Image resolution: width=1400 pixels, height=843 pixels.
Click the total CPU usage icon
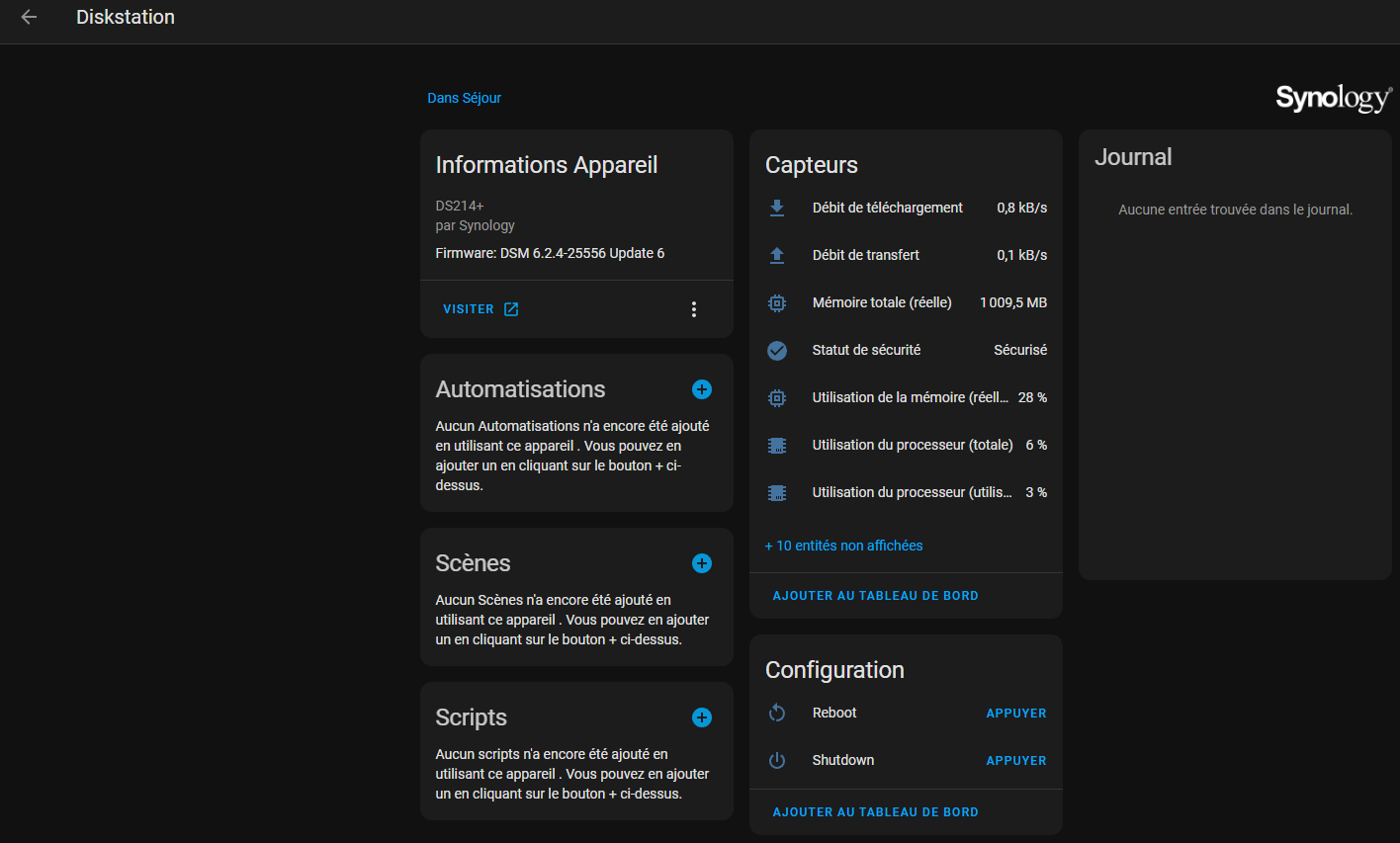pos(777,445)
